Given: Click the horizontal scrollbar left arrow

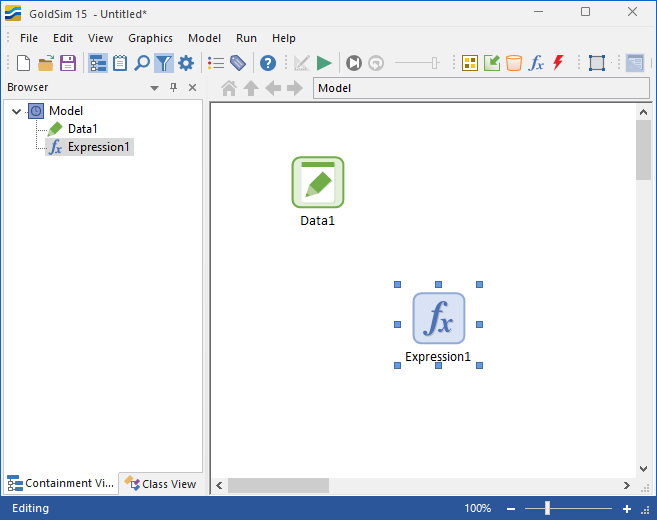Looking at the screenshot, I should pos(219,486).
